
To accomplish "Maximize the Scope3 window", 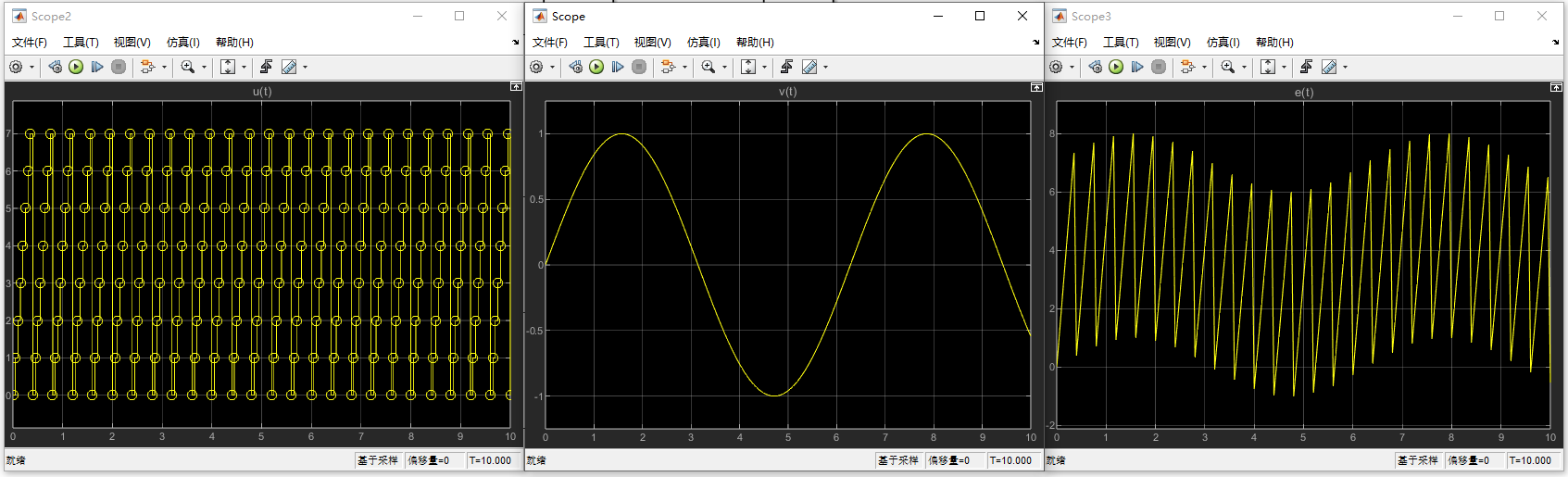I will pos(1499,16).
